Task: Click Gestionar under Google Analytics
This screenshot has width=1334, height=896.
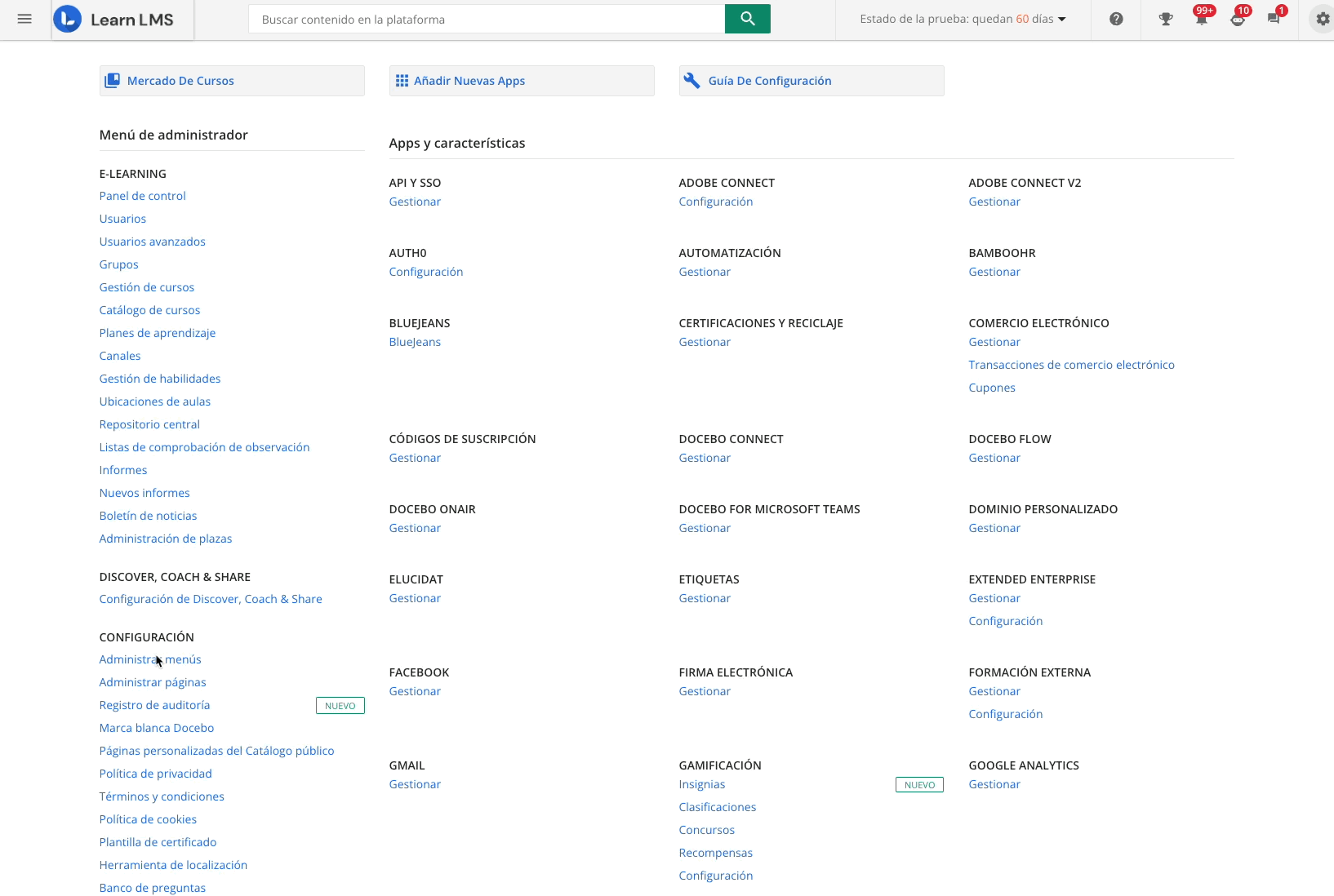Action: pyautogui.click(x=994, y=784)
